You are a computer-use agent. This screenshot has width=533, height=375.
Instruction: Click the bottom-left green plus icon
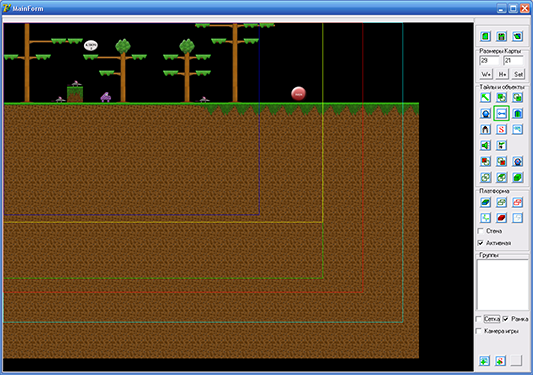(x=484, y=361)
